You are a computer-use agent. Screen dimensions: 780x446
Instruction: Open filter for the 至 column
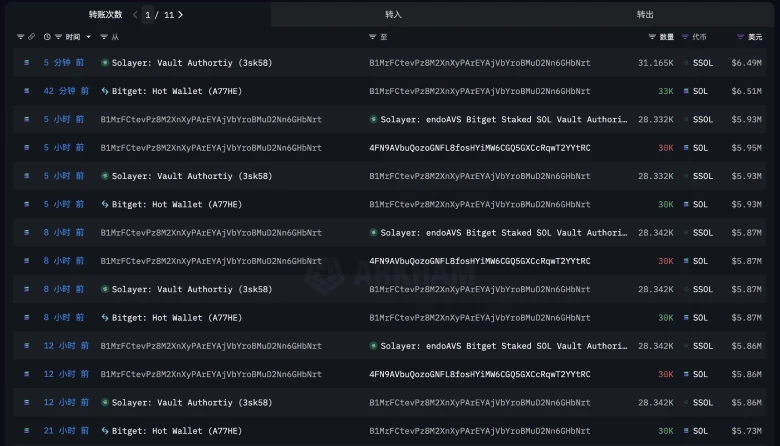pos(372,37)
